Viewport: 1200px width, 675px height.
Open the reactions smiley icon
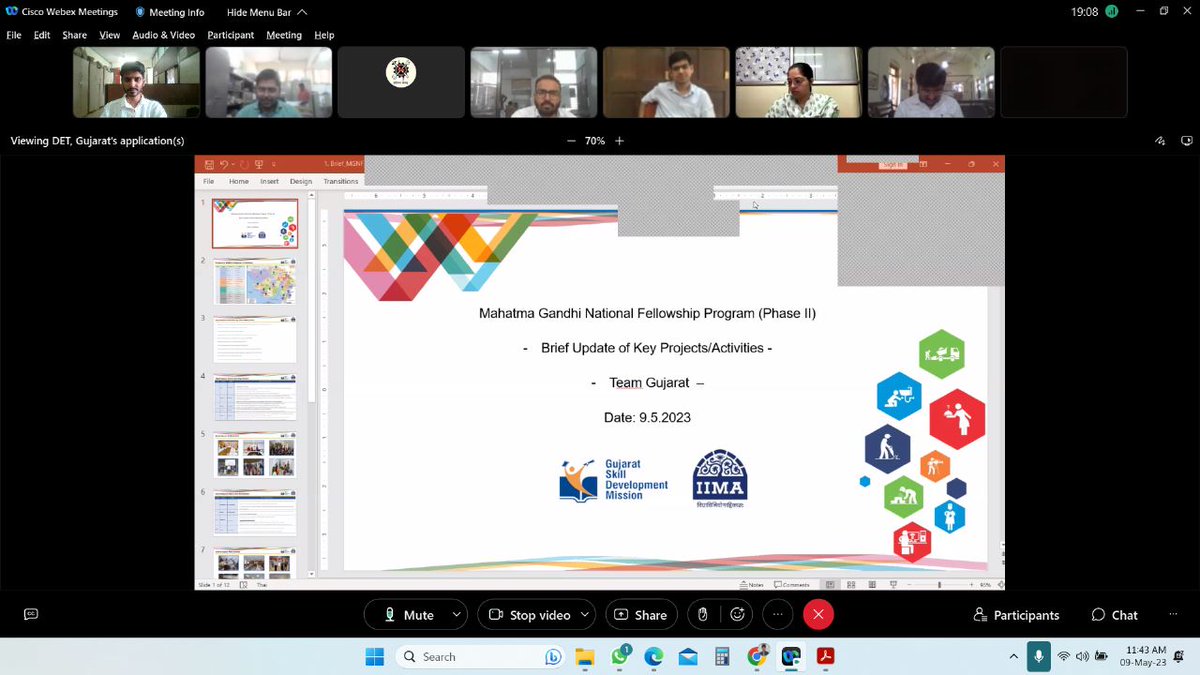pos(738,615)
